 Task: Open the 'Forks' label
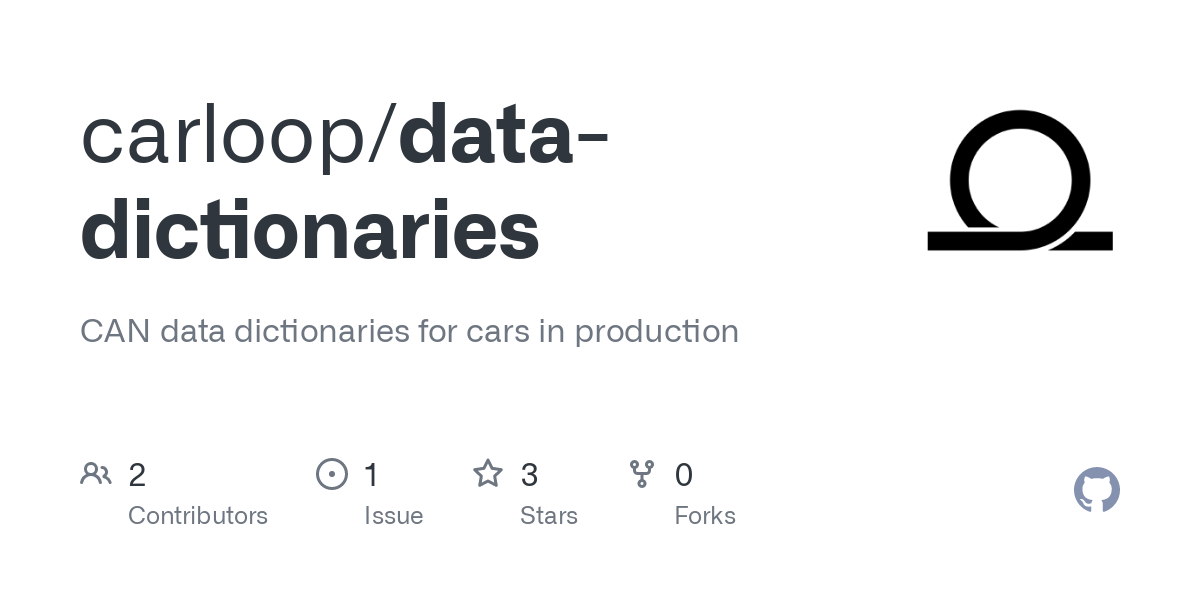[705, 516]
